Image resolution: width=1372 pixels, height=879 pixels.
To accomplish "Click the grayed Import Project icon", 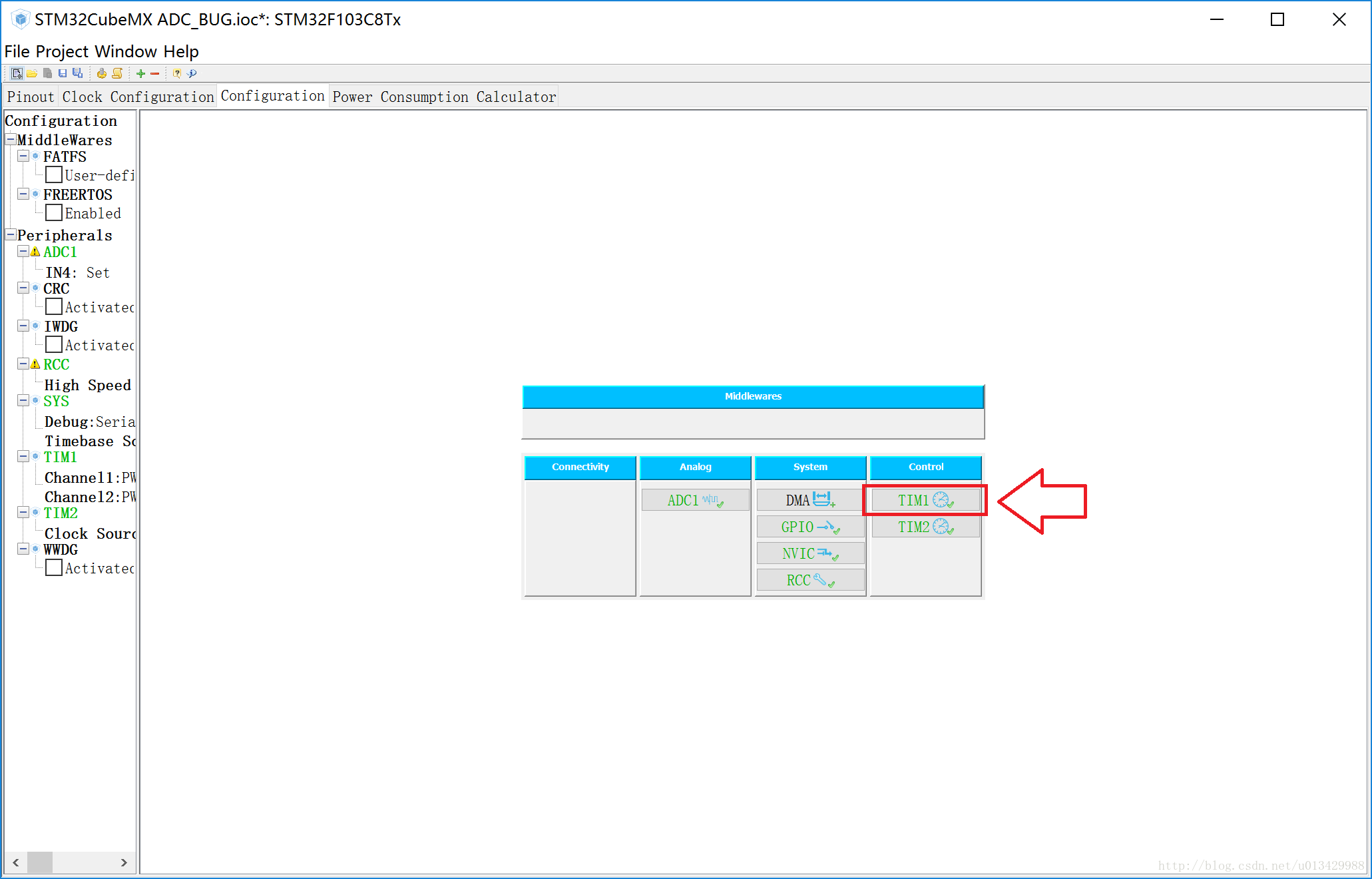I will [x=47, y=73].
